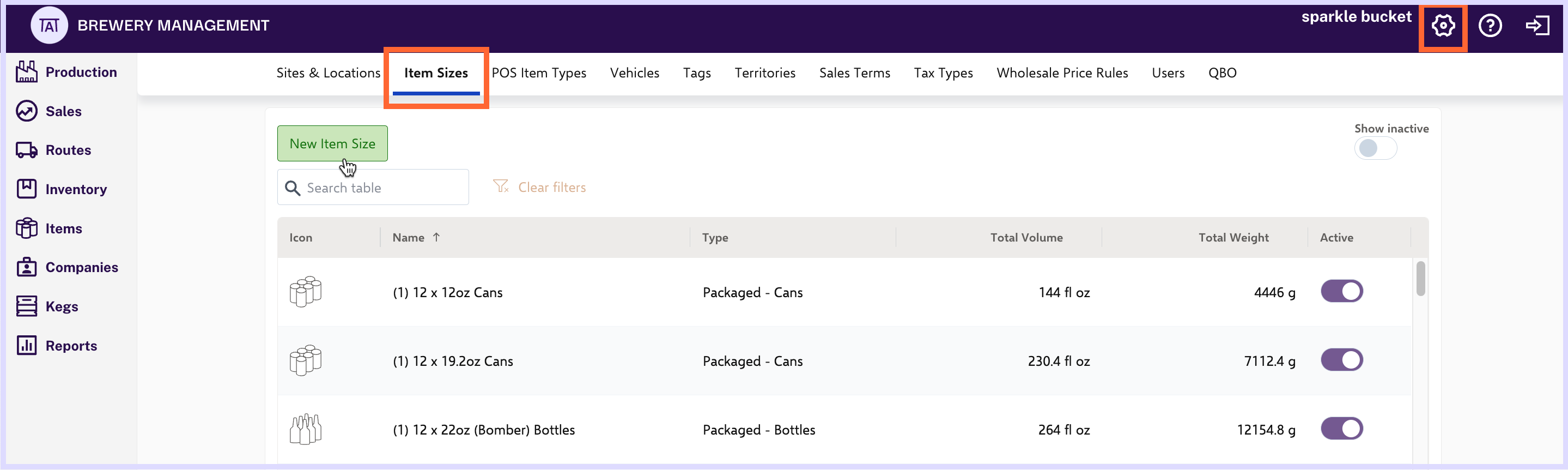Screen dimensions: 1568x470
Task: Sort by the Name column header
Action: click(x=409, y=237)
